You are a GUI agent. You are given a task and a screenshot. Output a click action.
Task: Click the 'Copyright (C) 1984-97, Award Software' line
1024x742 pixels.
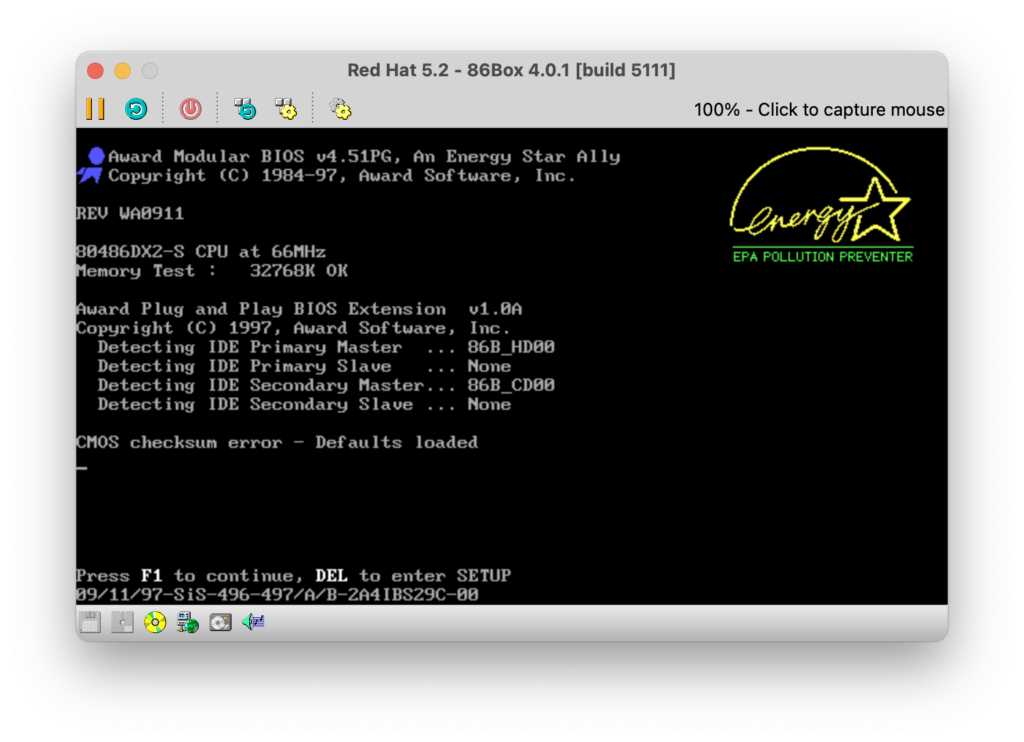pos(342,176)
